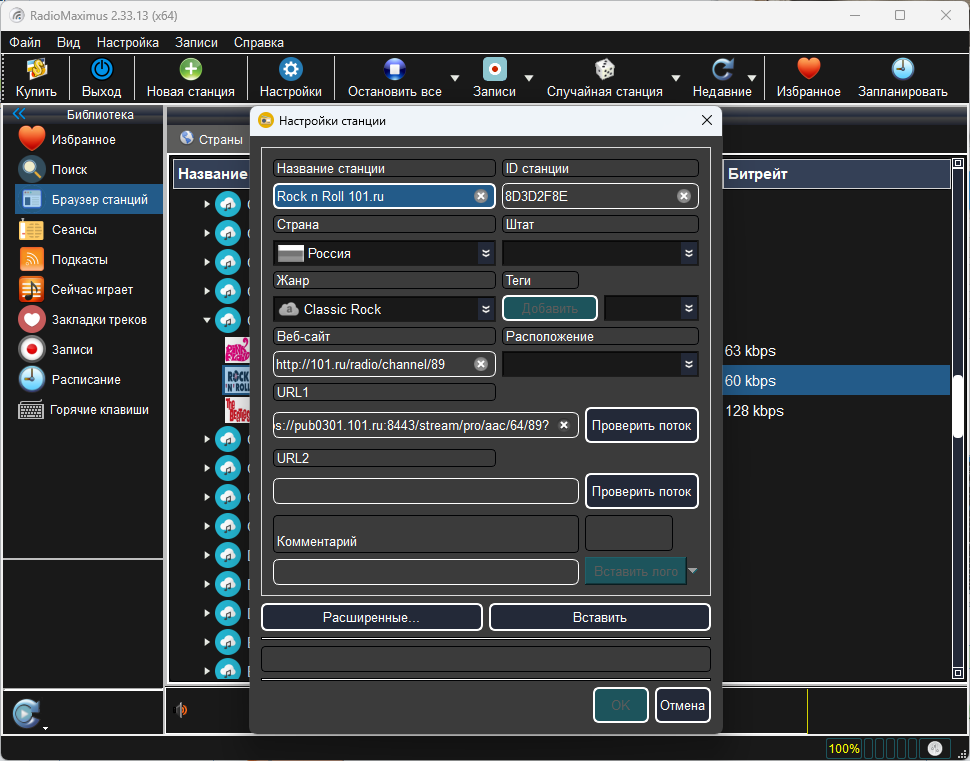Viewport: 970px width, 761px height.
Task: Open the Недавние refresh icon
Action: (722, 69)
